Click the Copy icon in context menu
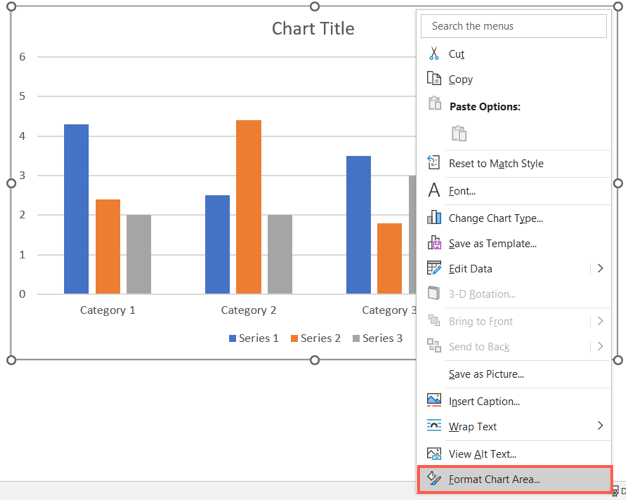Image resolution: width=626 pixels, height=500 pixels. click(434, 79)
